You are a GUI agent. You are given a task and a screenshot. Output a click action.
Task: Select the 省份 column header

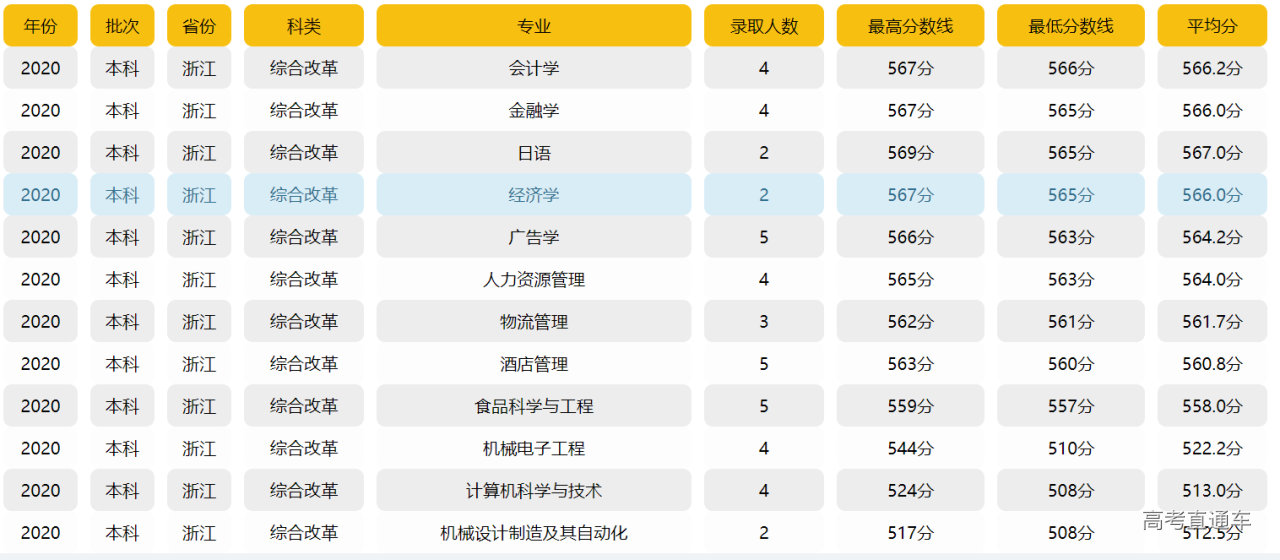199,26
